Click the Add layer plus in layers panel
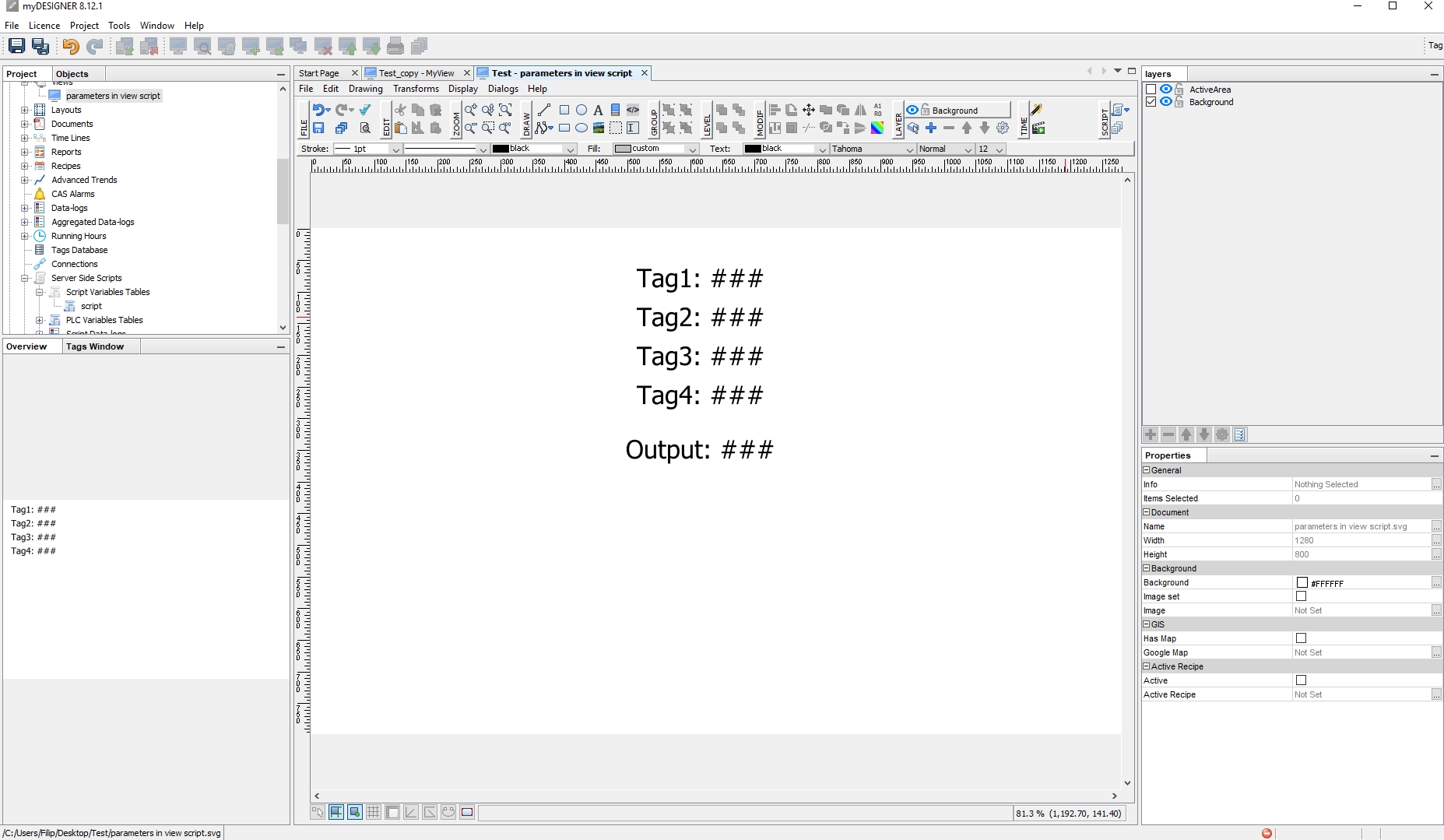 pos(1151,434)
